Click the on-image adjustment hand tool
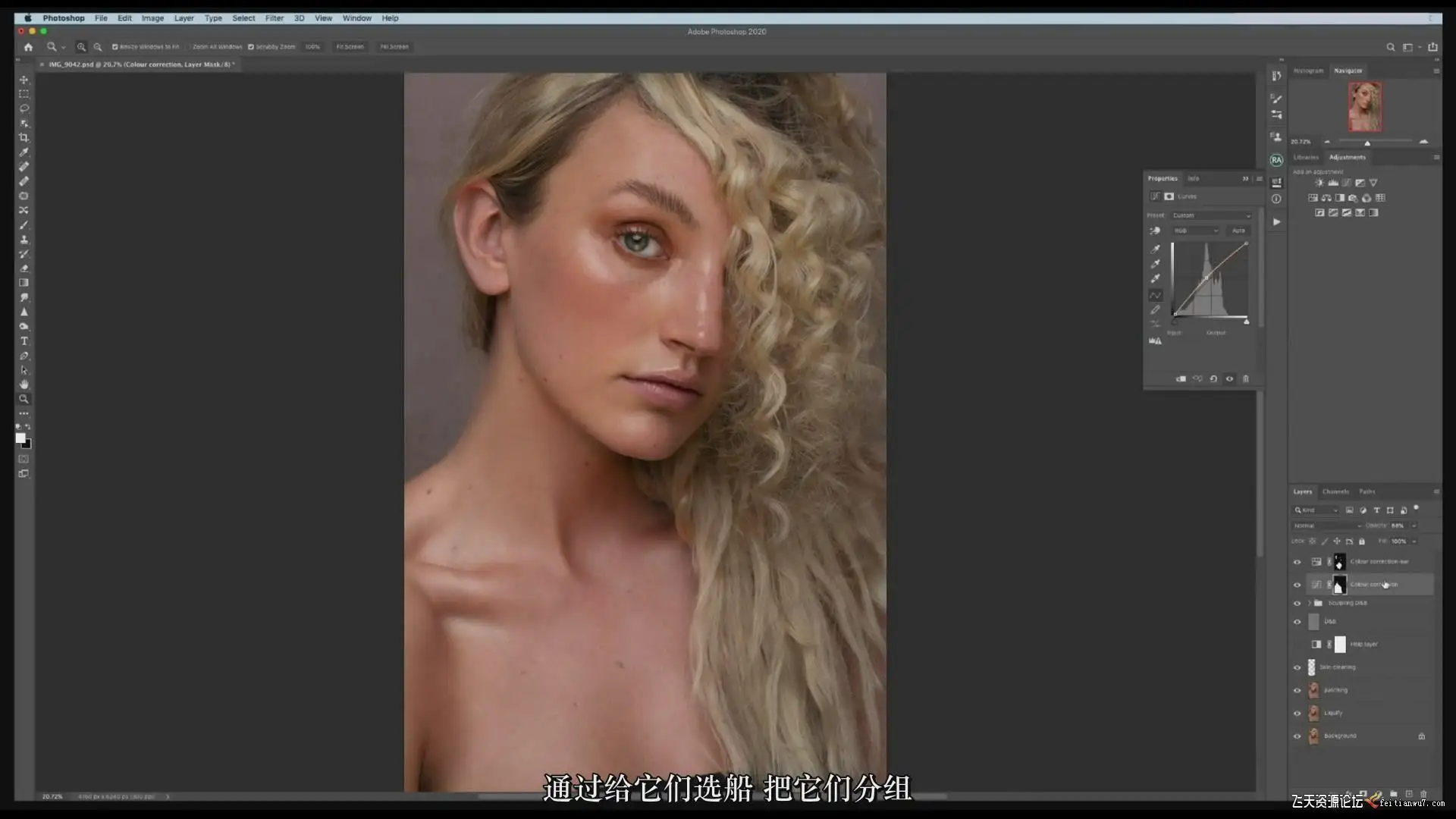Viewport: 1456px width, 819px height. click(x=1155, y=231)
